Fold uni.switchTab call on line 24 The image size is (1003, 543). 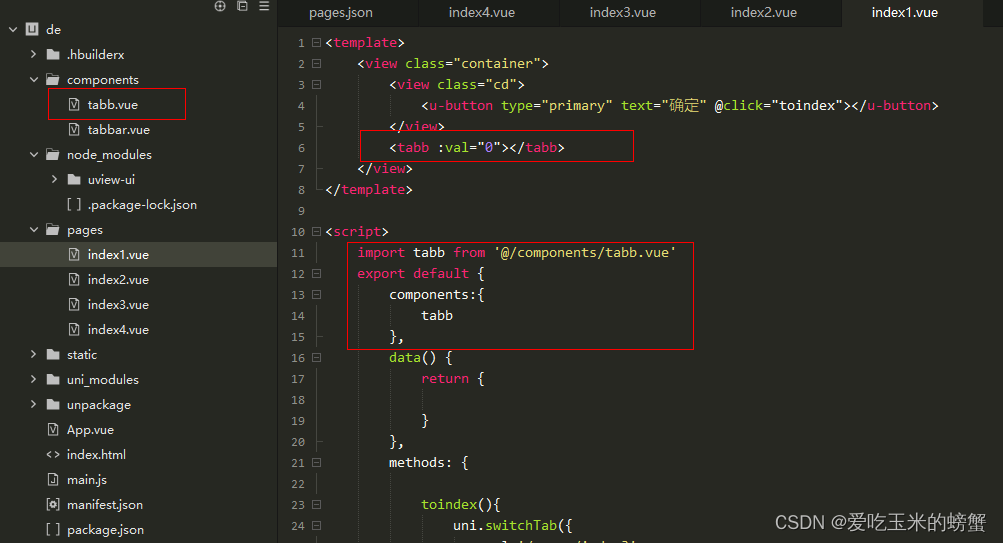(x=316, y=526)
